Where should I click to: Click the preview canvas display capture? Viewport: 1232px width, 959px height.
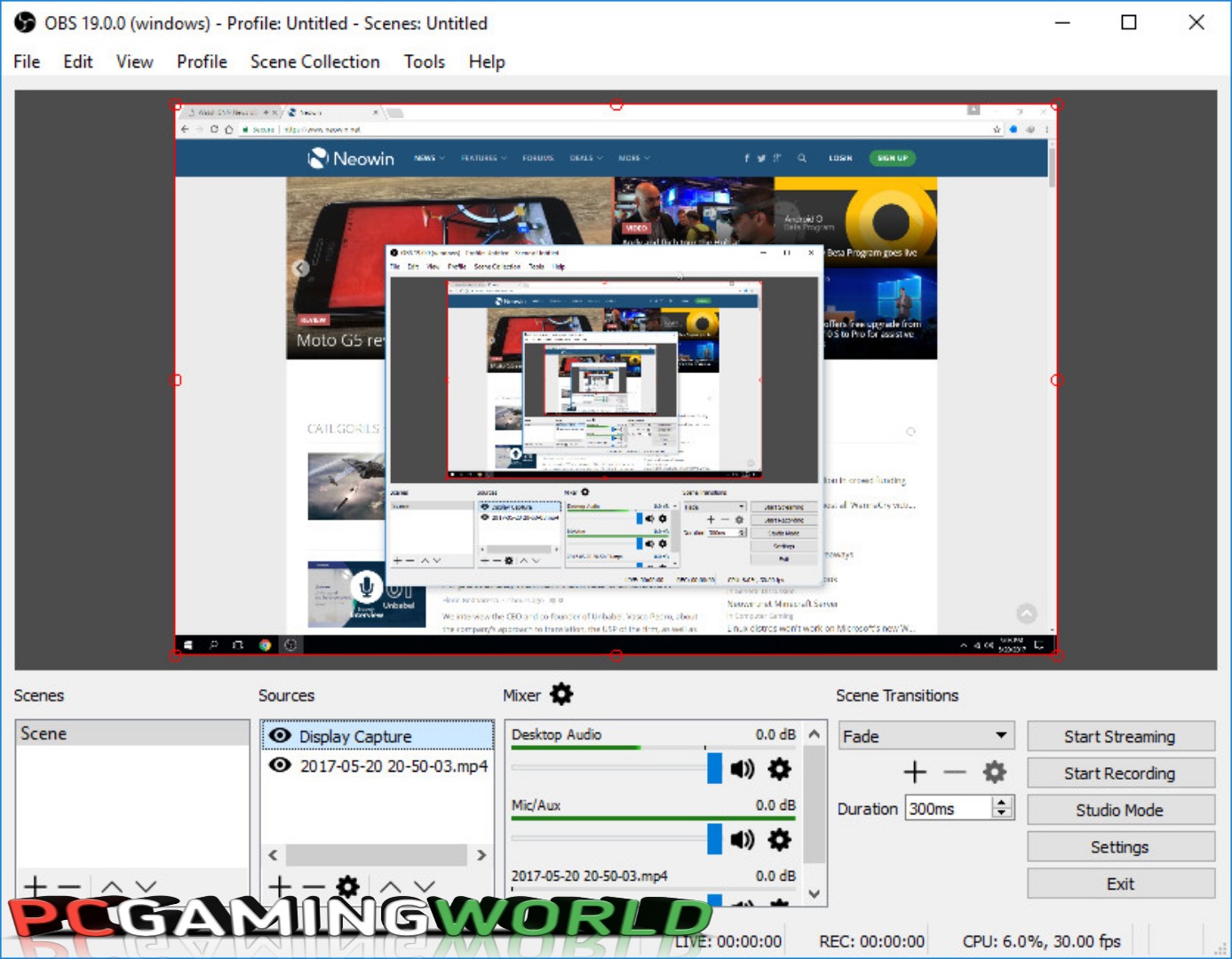616,380
